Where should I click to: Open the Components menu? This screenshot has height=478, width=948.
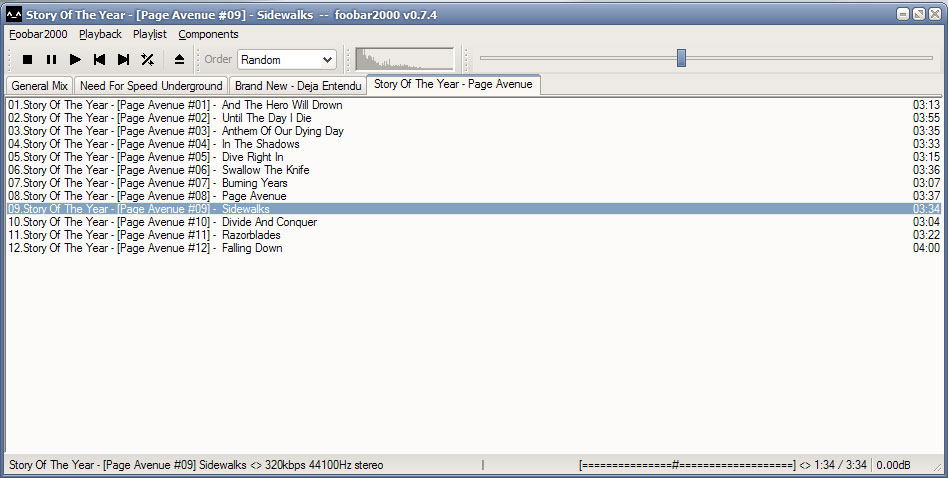point(209,34)
